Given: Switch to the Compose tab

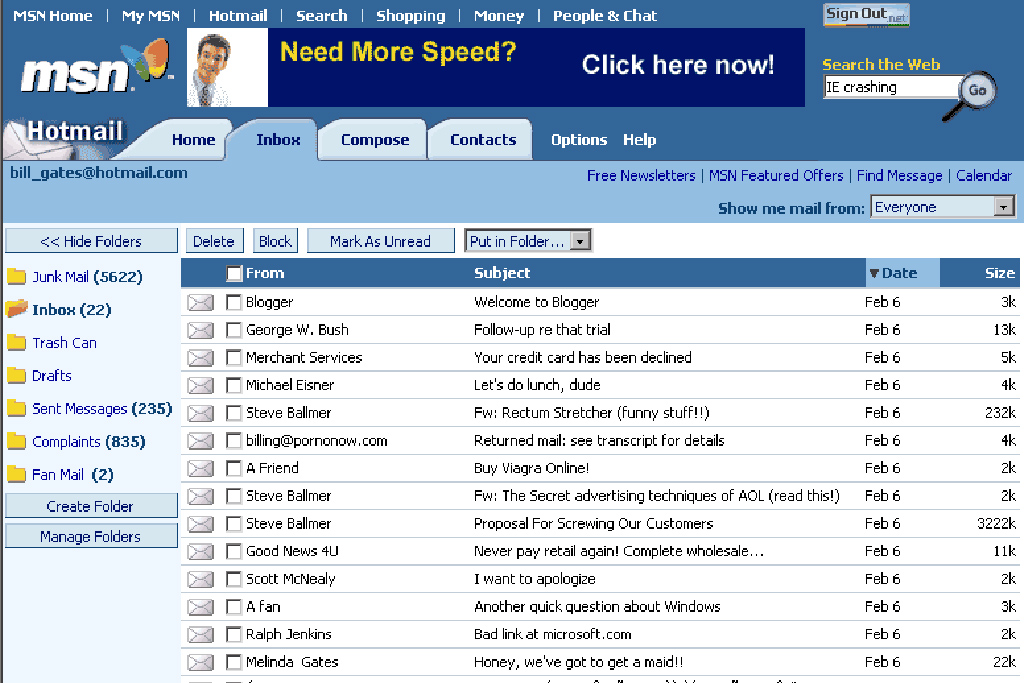Looking at the screenshot, I should pyautogui.click(x=375, y=140).
